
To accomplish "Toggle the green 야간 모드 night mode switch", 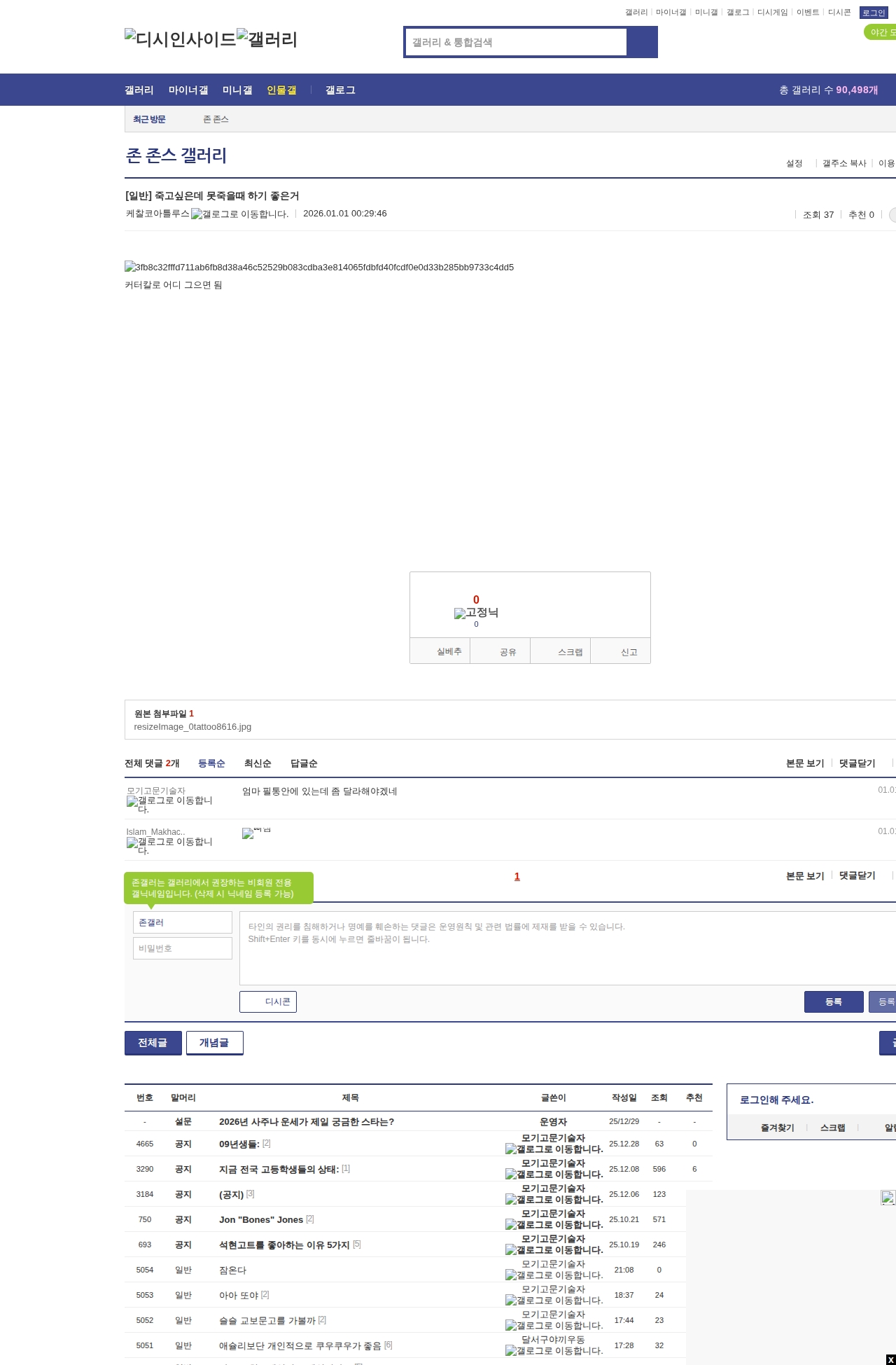I will pyautogui.click(x=880, y=32).
